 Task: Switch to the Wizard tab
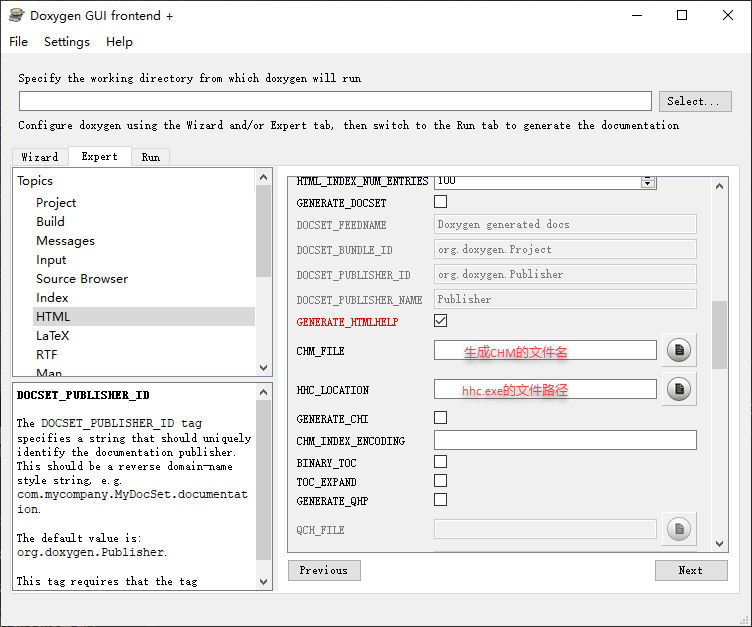pos(40,157)
